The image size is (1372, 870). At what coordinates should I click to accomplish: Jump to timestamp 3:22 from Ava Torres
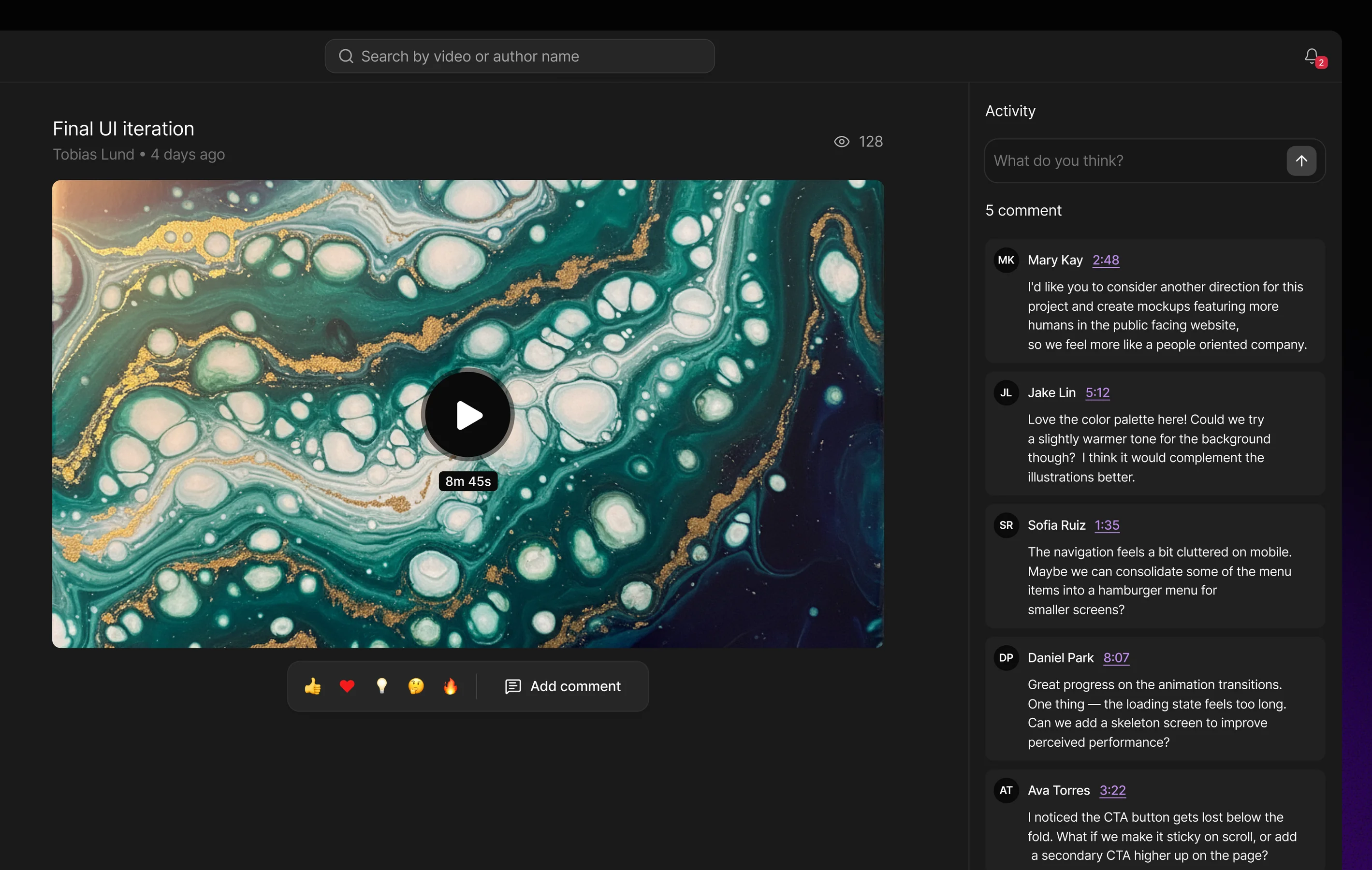(x=1113, y=790)
